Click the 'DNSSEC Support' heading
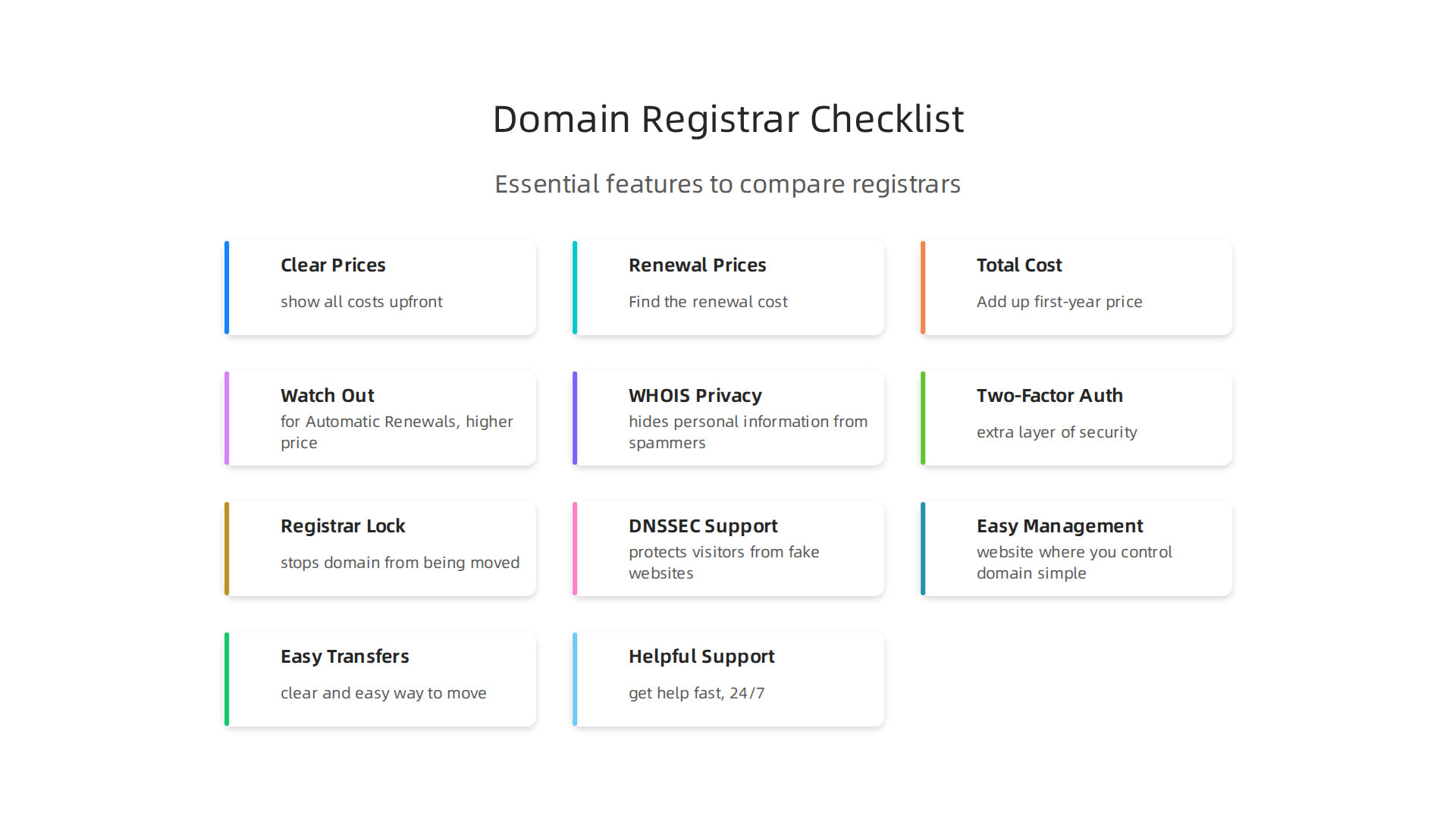 [x=703, y=526]
